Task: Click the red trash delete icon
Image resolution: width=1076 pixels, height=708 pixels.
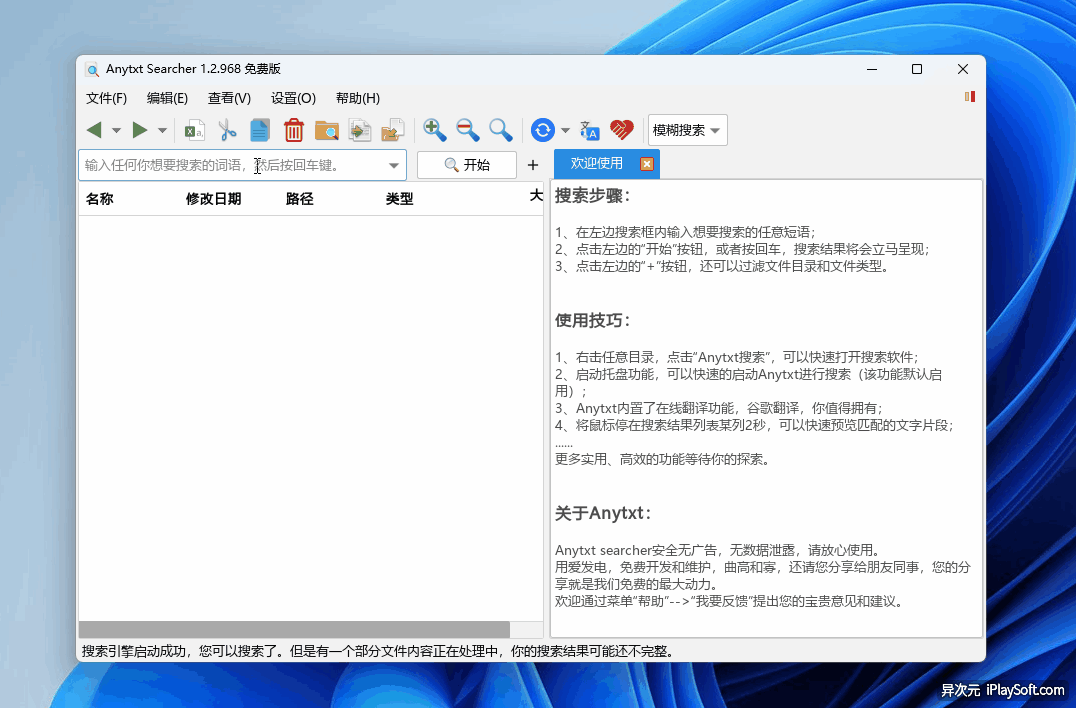Action: [294, 130]
